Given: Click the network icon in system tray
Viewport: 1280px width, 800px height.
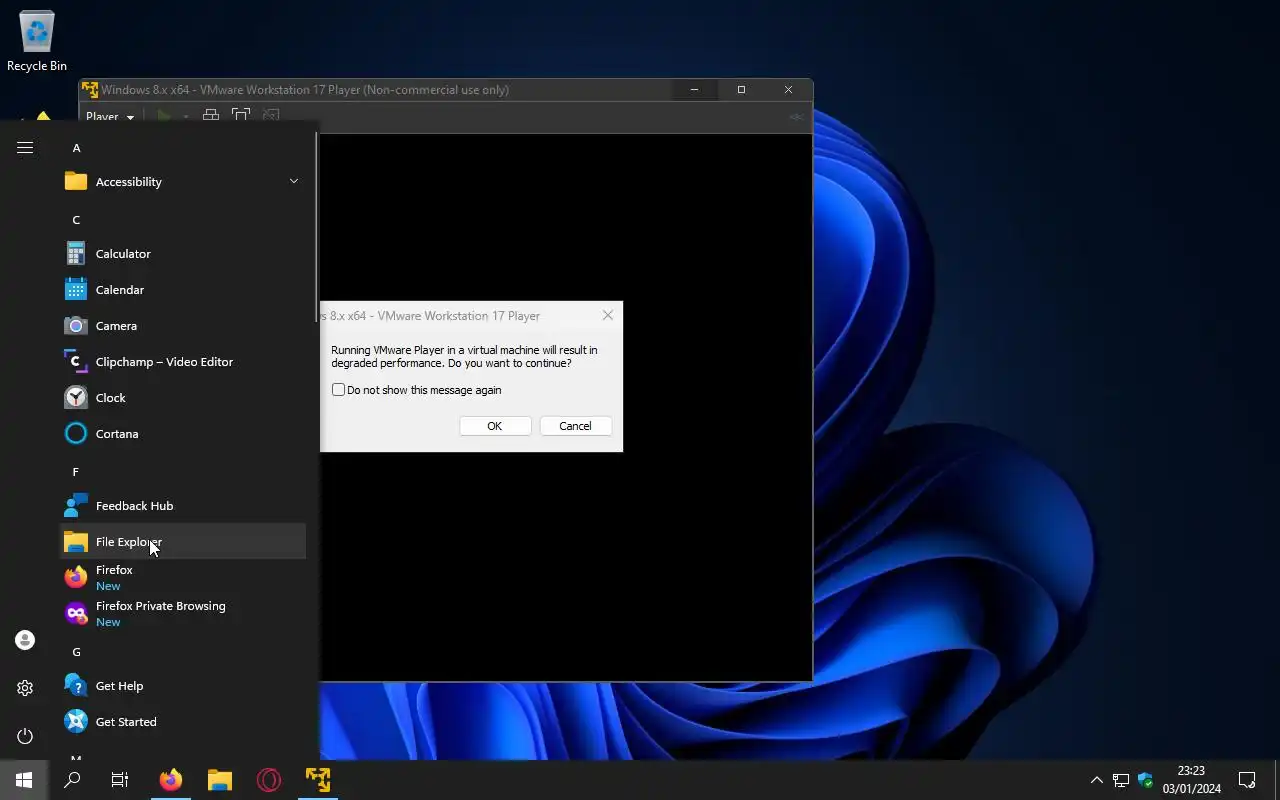Looking at the screenshot, I should tap(1121, 780).
